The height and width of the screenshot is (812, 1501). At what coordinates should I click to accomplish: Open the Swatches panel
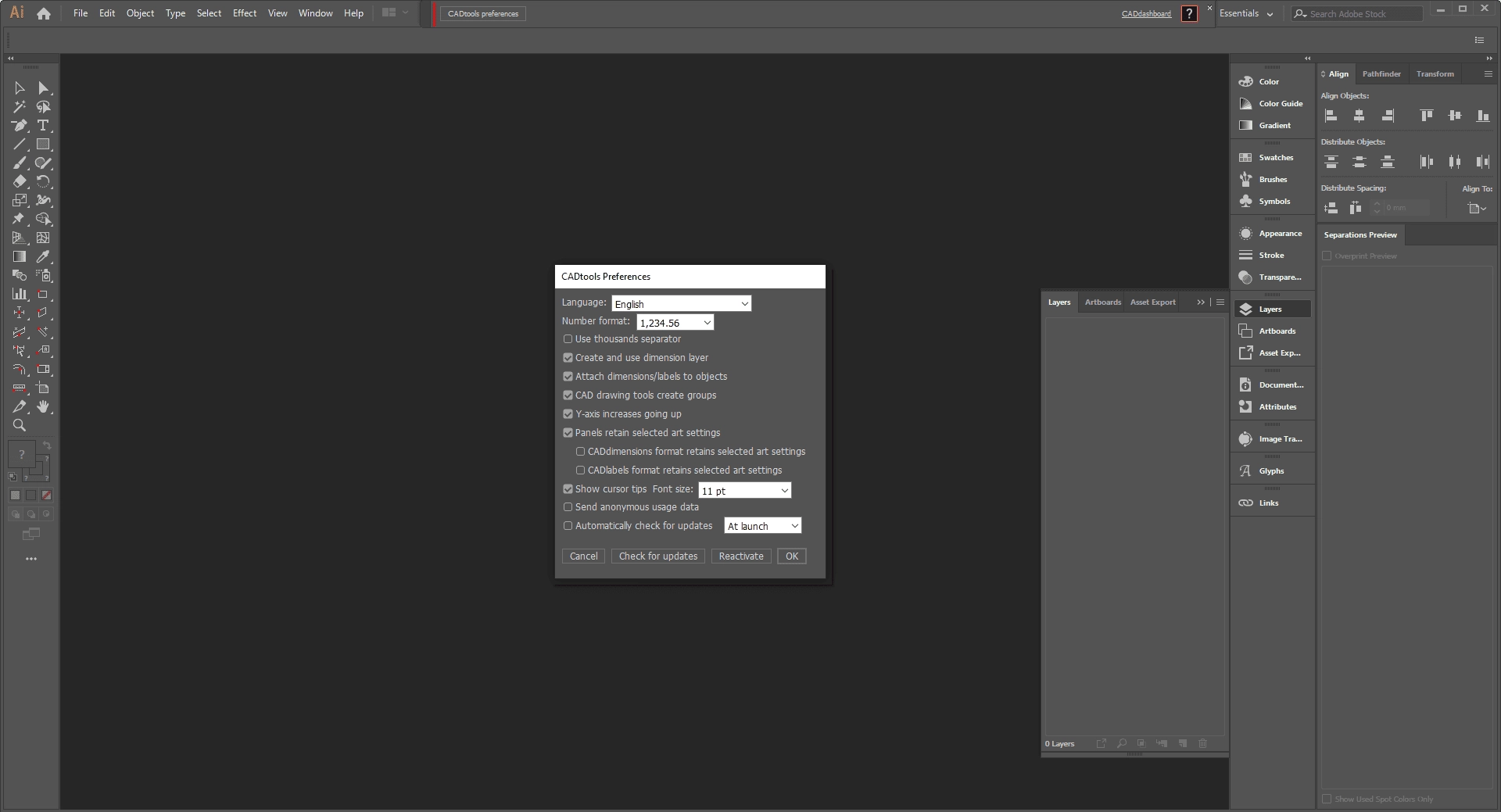[1273, 157]
